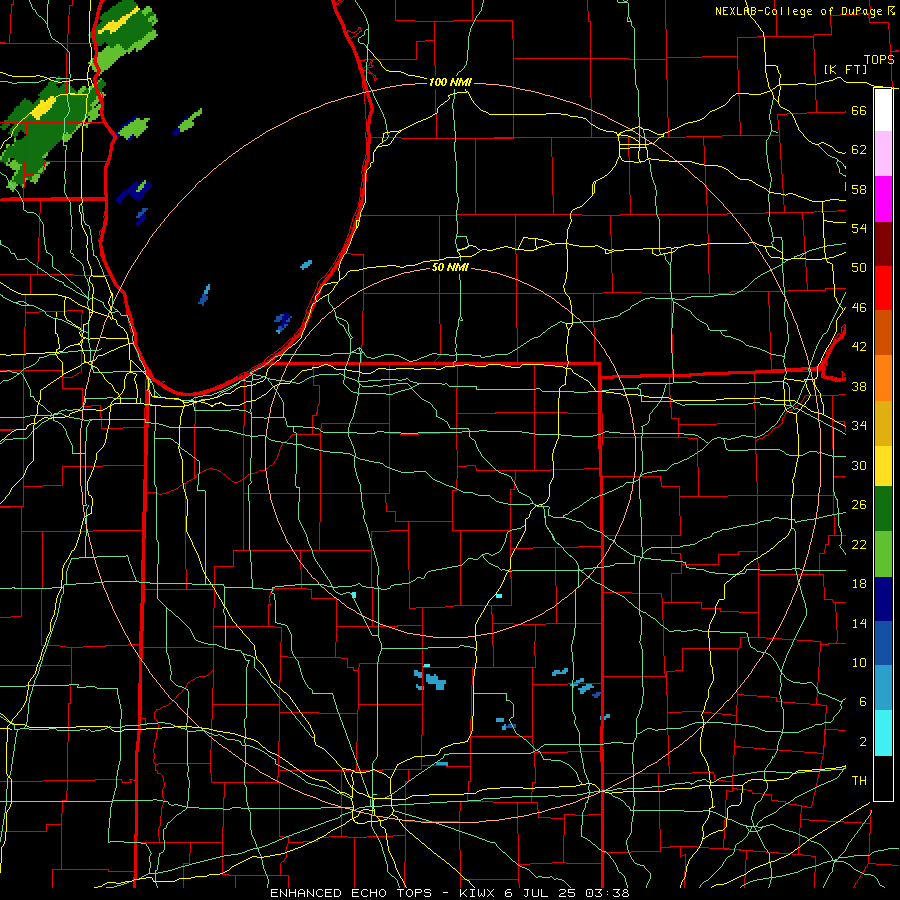The height and width of the screenshot is (900, 900).
Task: Select the 22 legend value
Action: click(x=859, y=544)
